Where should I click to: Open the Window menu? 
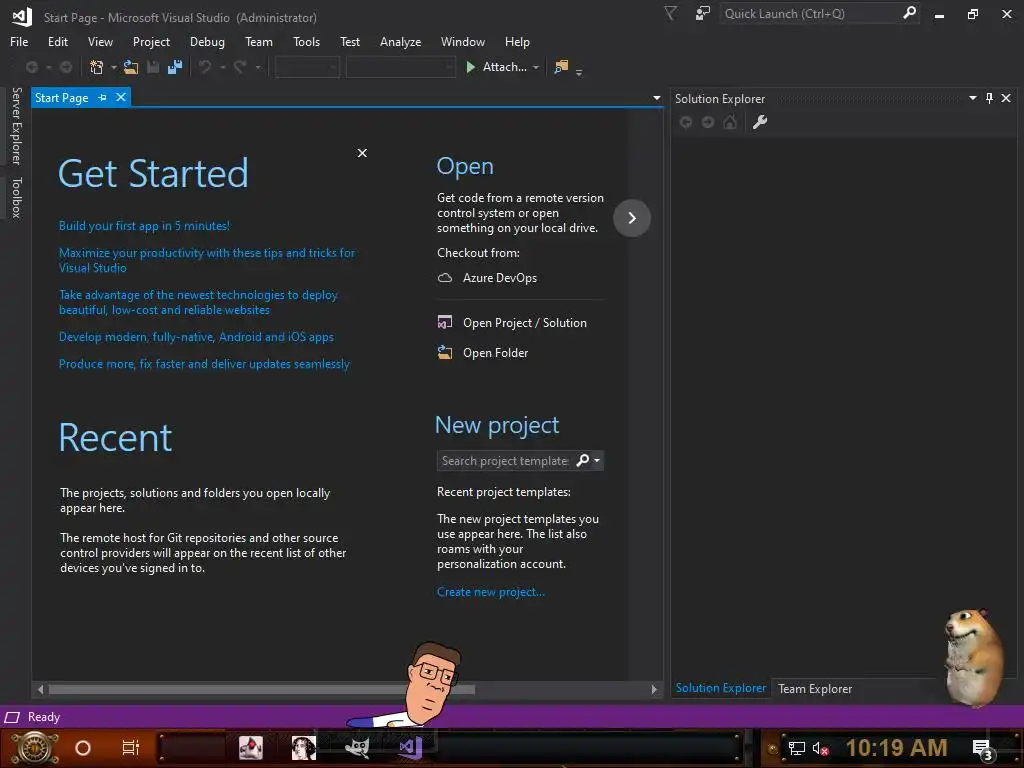(x=462, y=42)
